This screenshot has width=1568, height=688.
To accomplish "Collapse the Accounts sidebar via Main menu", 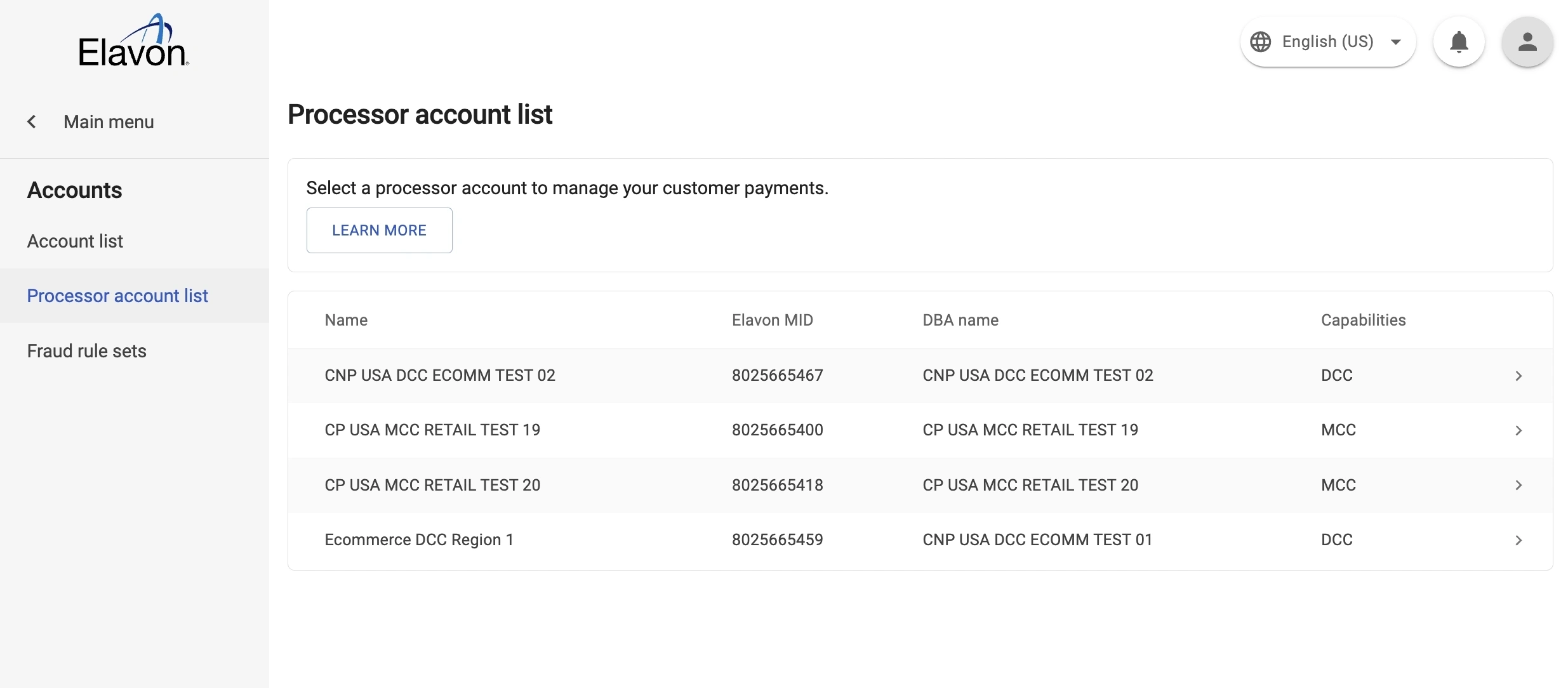I will tap(109, 121).
